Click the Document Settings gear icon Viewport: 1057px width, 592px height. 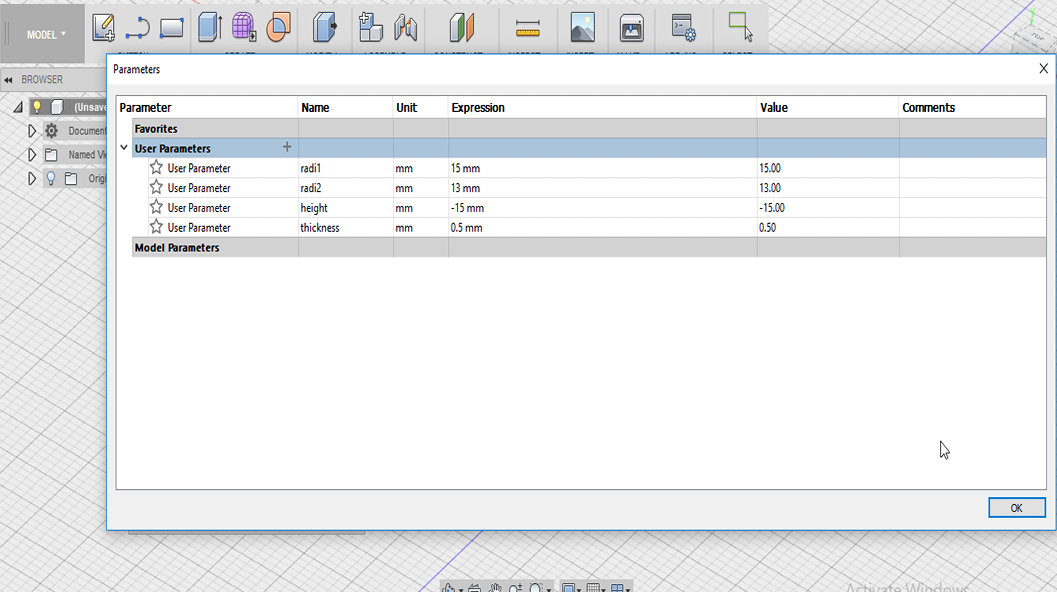pyautogui.click(x=51, y=131)
